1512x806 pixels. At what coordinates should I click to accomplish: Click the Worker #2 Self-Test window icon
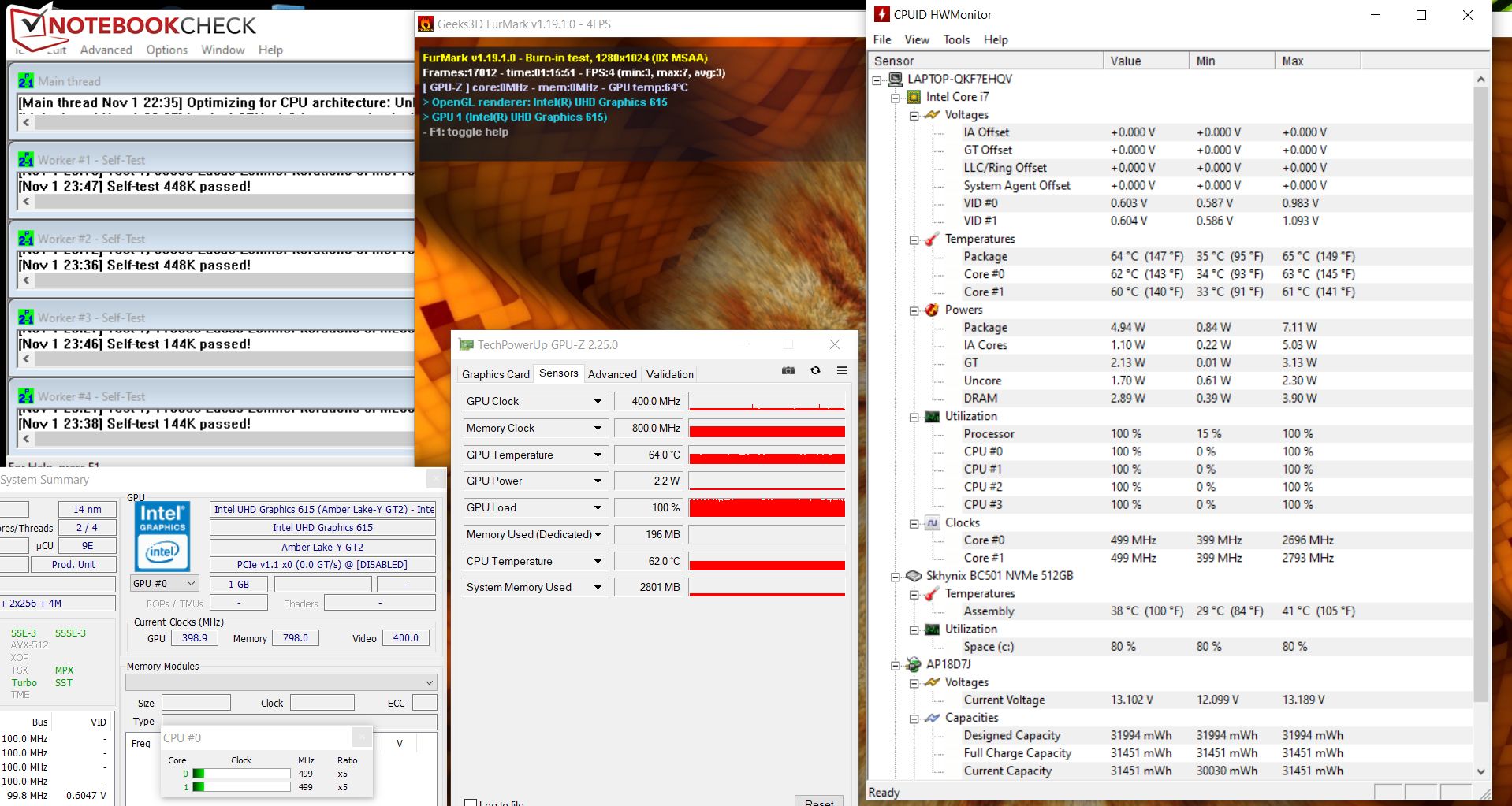(x=26, y=238)
